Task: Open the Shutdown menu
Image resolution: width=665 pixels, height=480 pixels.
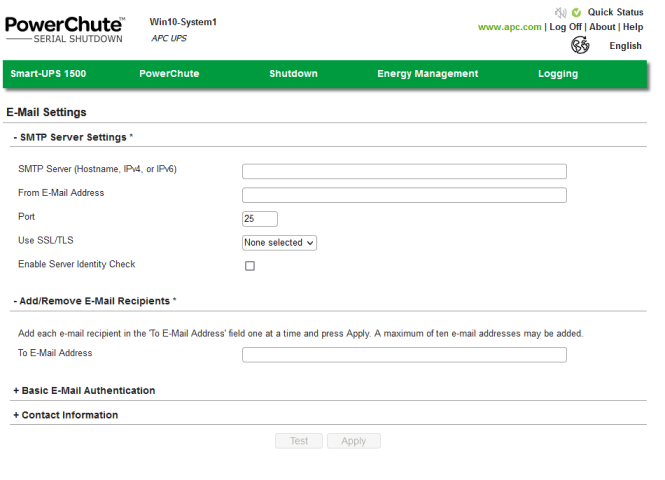Action: click(293, 74)
